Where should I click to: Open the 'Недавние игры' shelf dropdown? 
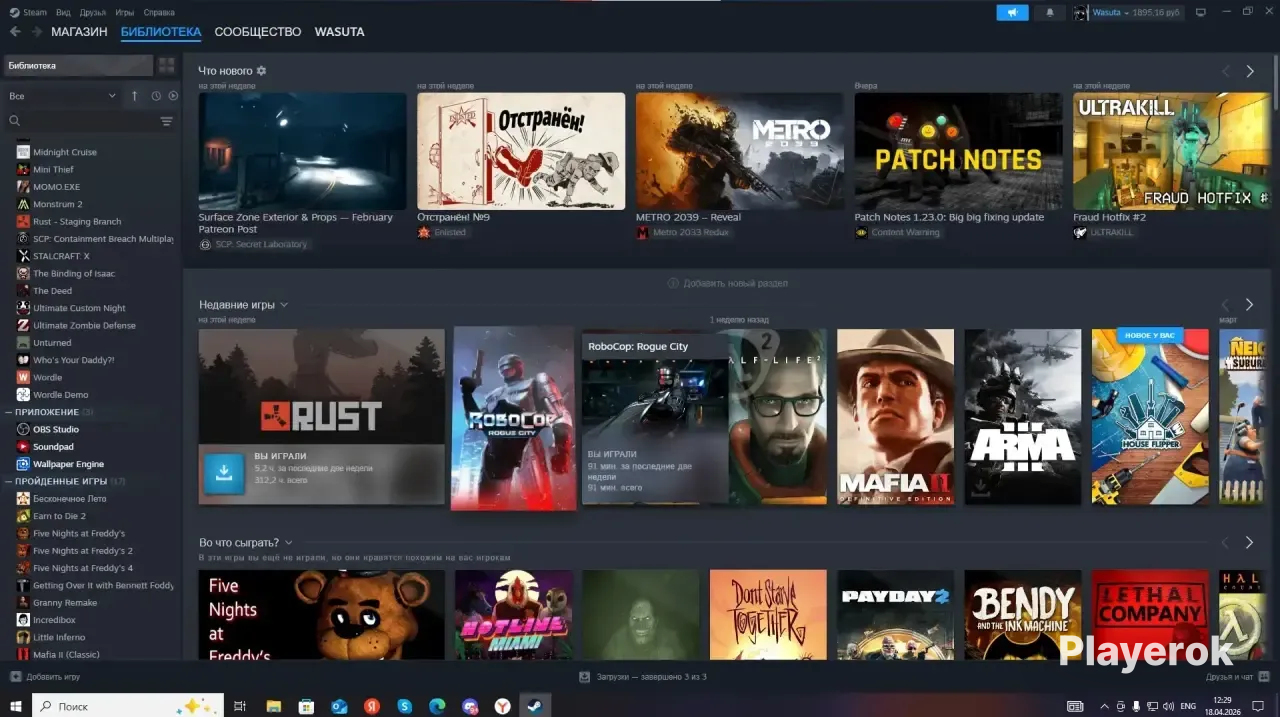(x=284, y=305)
